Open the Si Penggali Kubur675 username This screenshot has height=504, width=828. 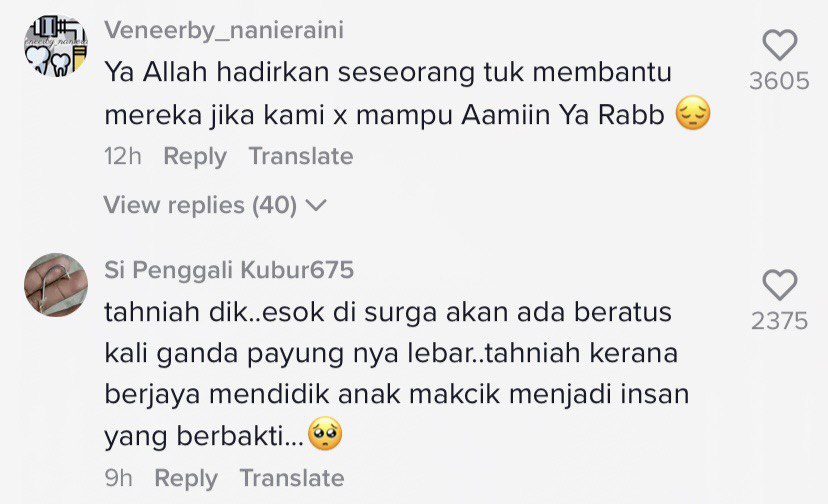229,270
